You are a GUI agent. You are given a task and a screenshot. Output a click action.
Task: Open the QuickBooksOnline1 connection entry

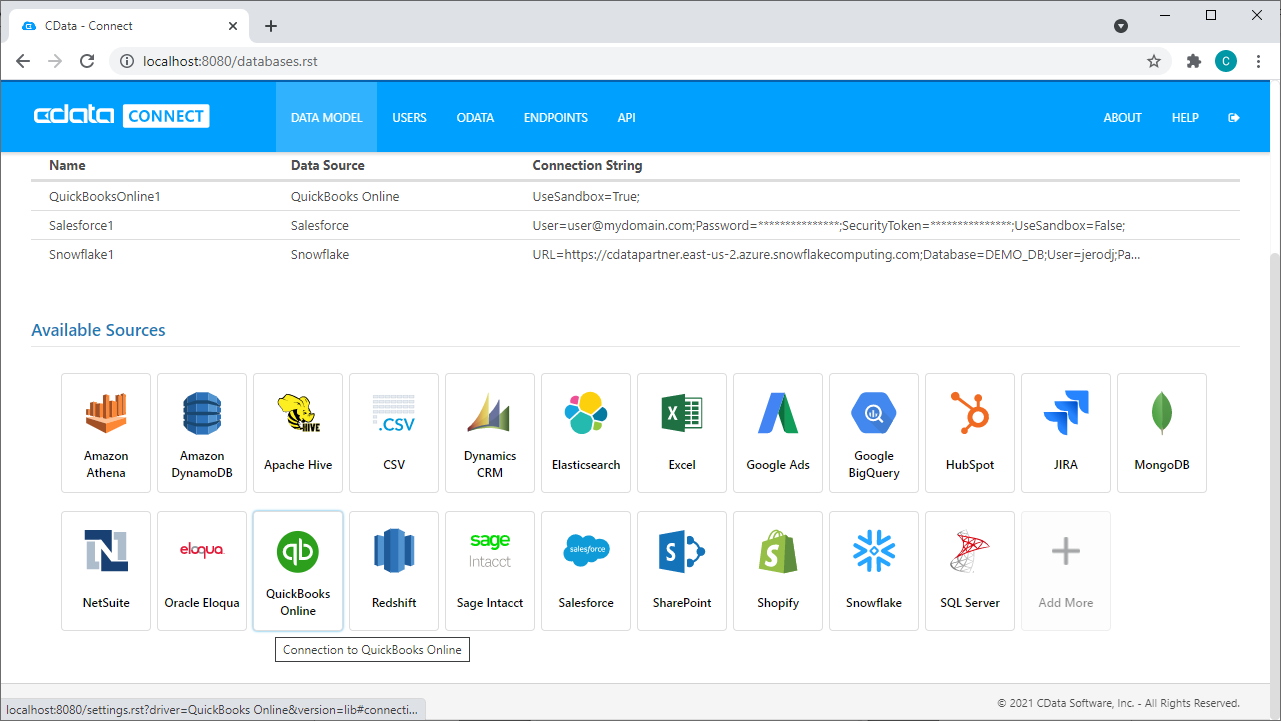click(x=105, y=197)
